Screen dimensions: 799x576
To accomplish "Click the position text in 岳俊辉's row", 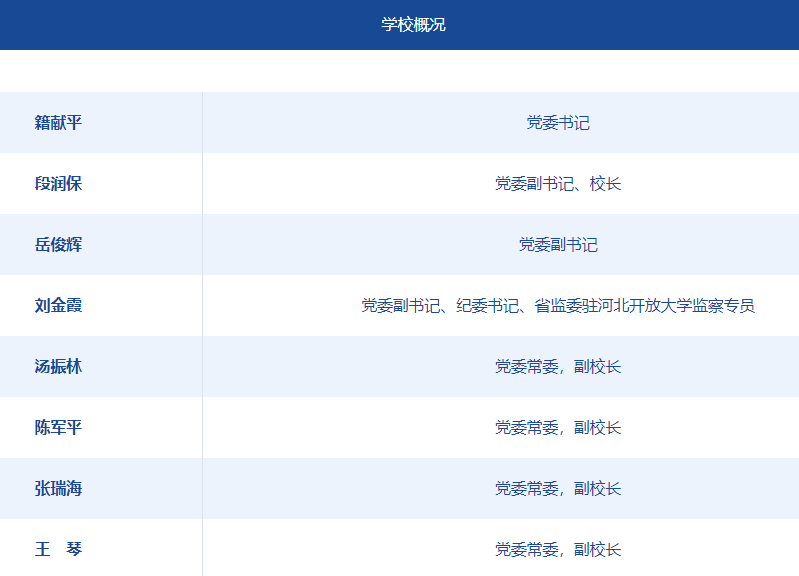I will pos(558,245).
